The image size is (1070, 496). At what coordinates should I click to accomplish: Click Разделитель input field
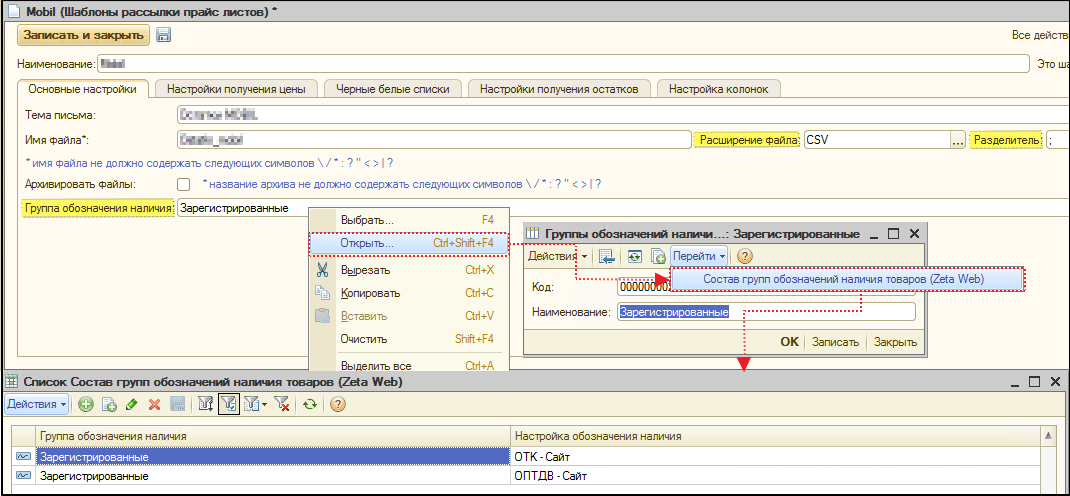[x=1057, y=140]
